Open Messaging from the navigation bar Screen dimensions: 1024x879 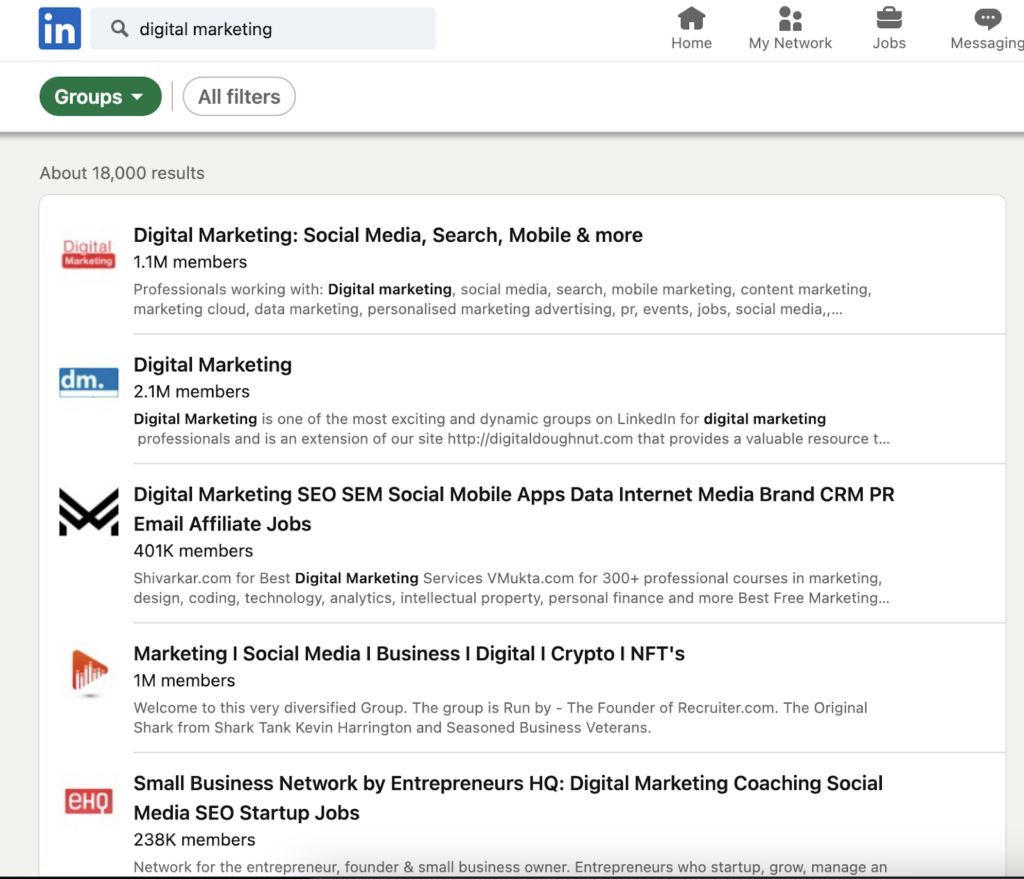(987, 29)
